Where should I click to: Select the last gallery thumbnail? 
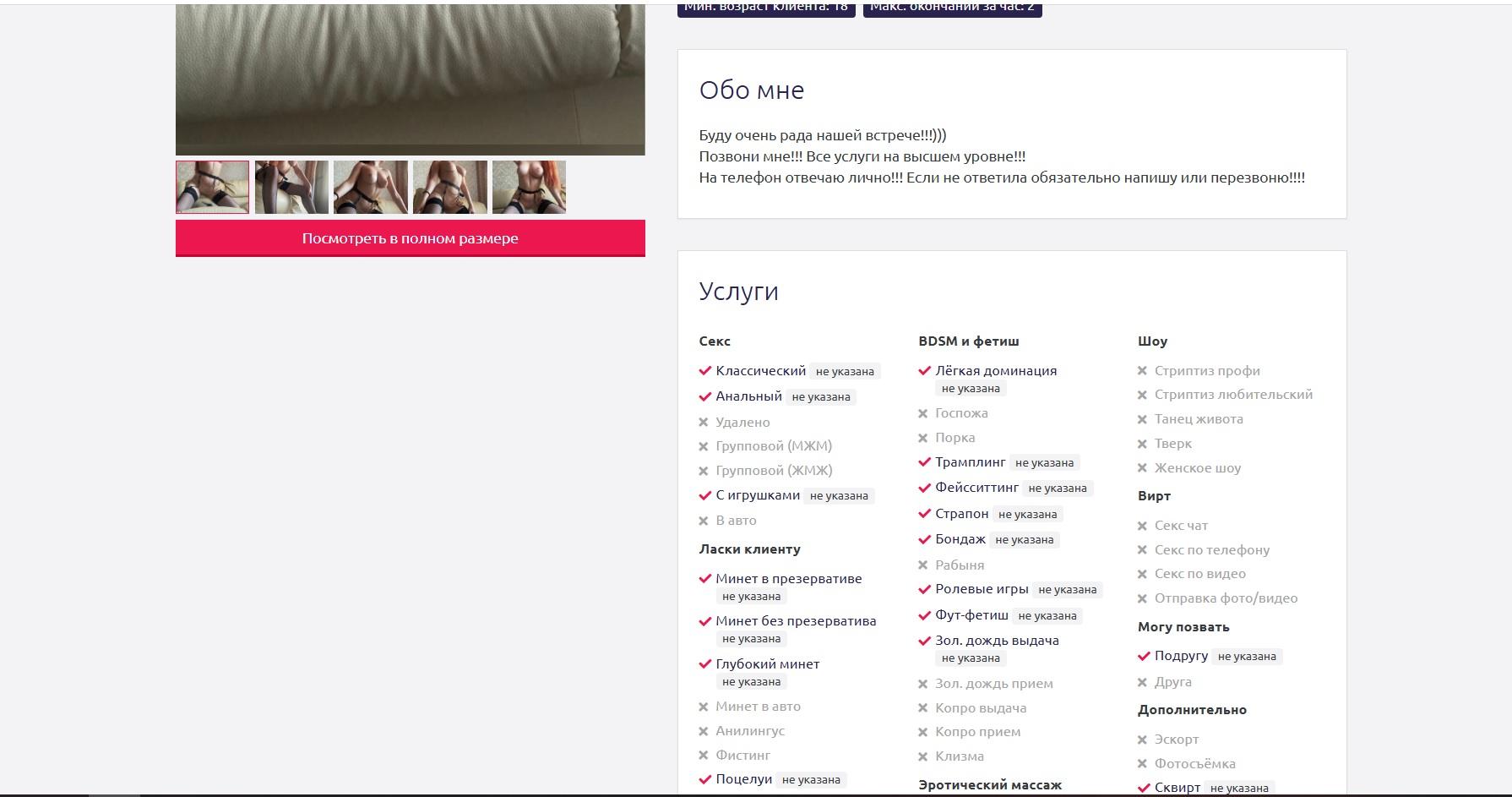tap(529, 187)
